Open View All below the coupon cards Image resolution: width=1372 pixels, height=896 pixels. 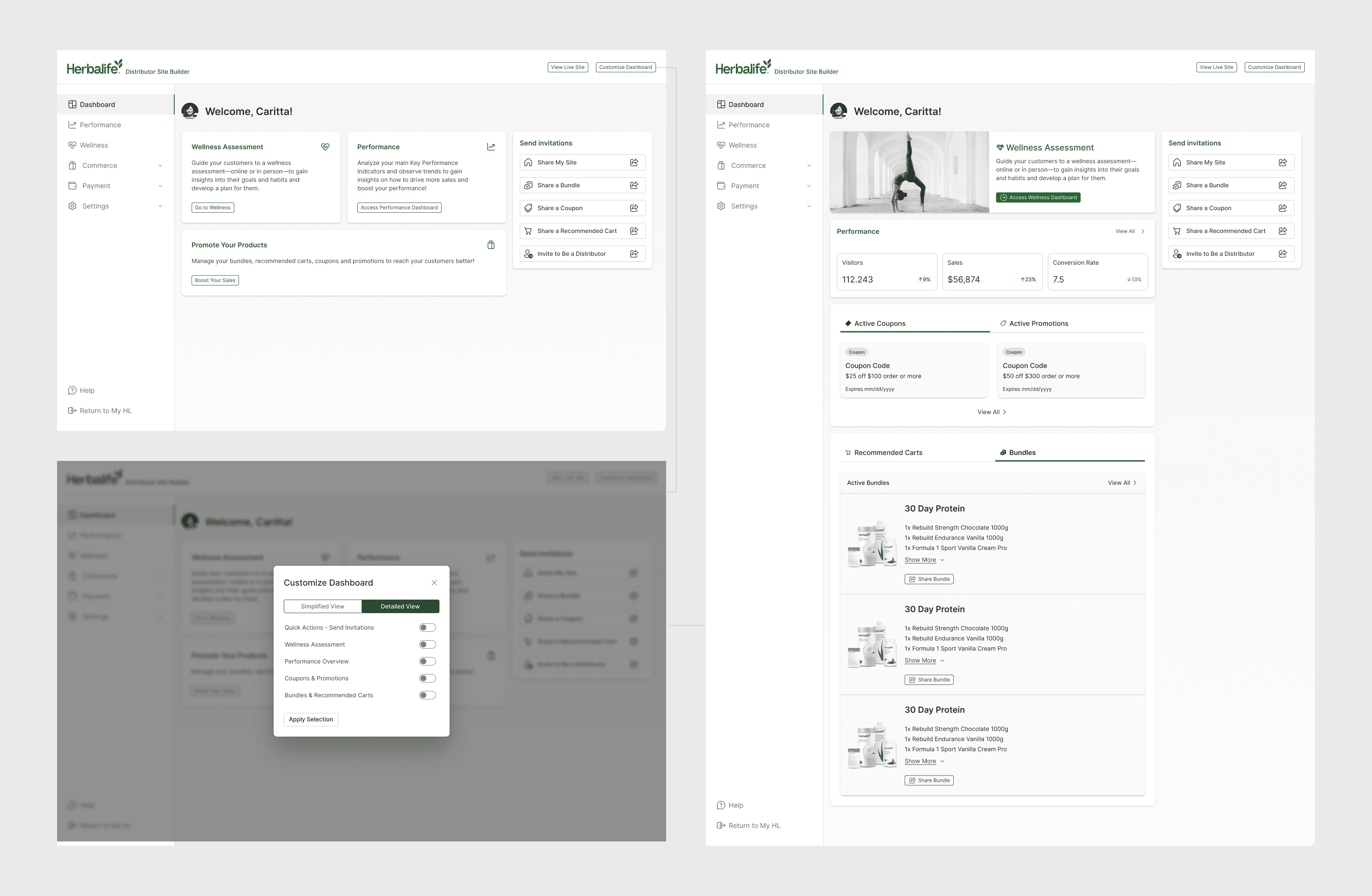(991, 412)
